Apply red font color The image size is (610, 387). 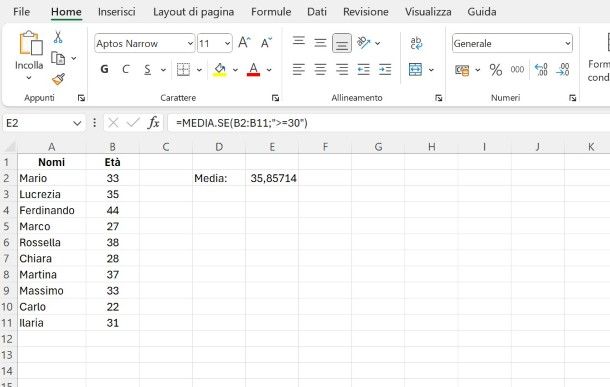[253, 70]
